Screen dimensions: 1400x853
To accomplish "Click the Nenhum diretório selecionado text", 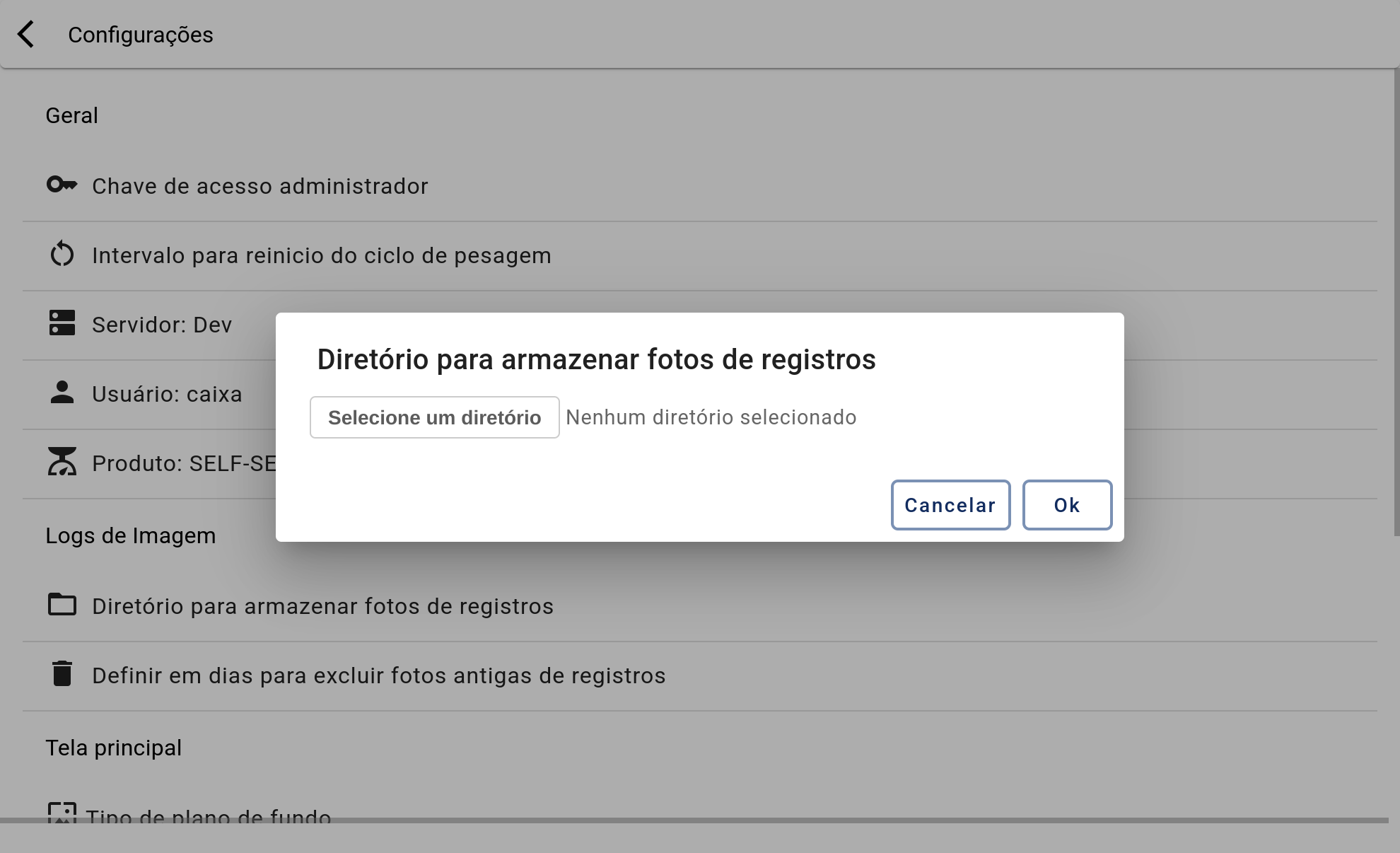I will [711, 417].
